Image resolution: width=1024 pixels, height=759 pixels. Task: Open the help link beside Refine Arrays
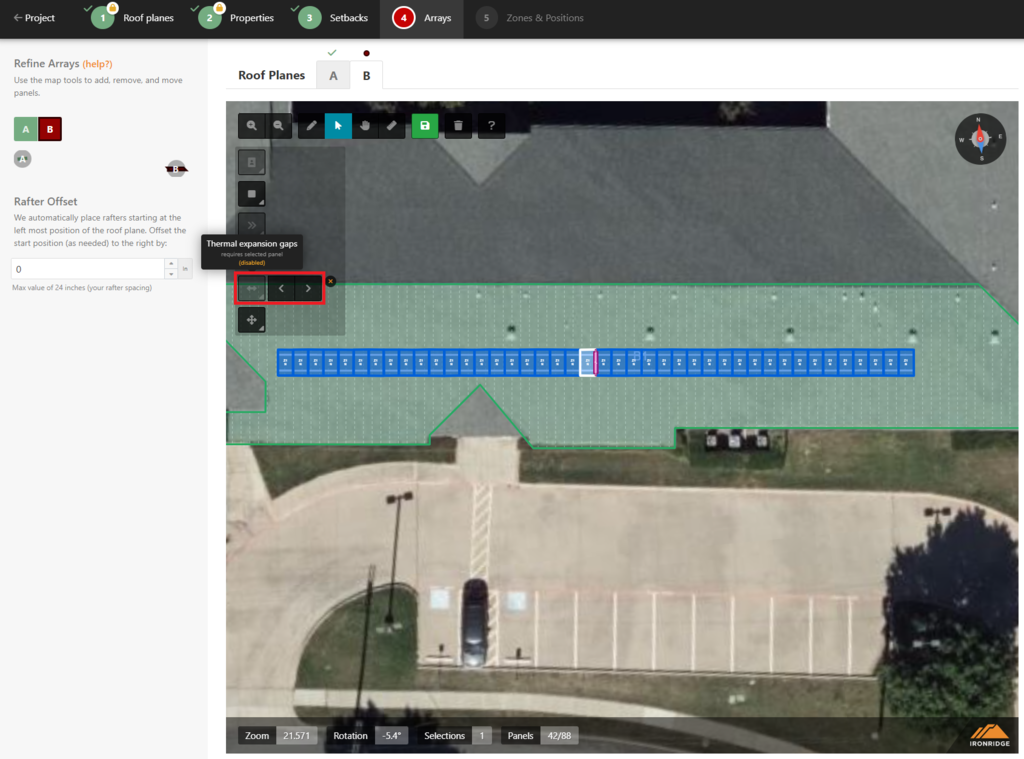(98, 64)
